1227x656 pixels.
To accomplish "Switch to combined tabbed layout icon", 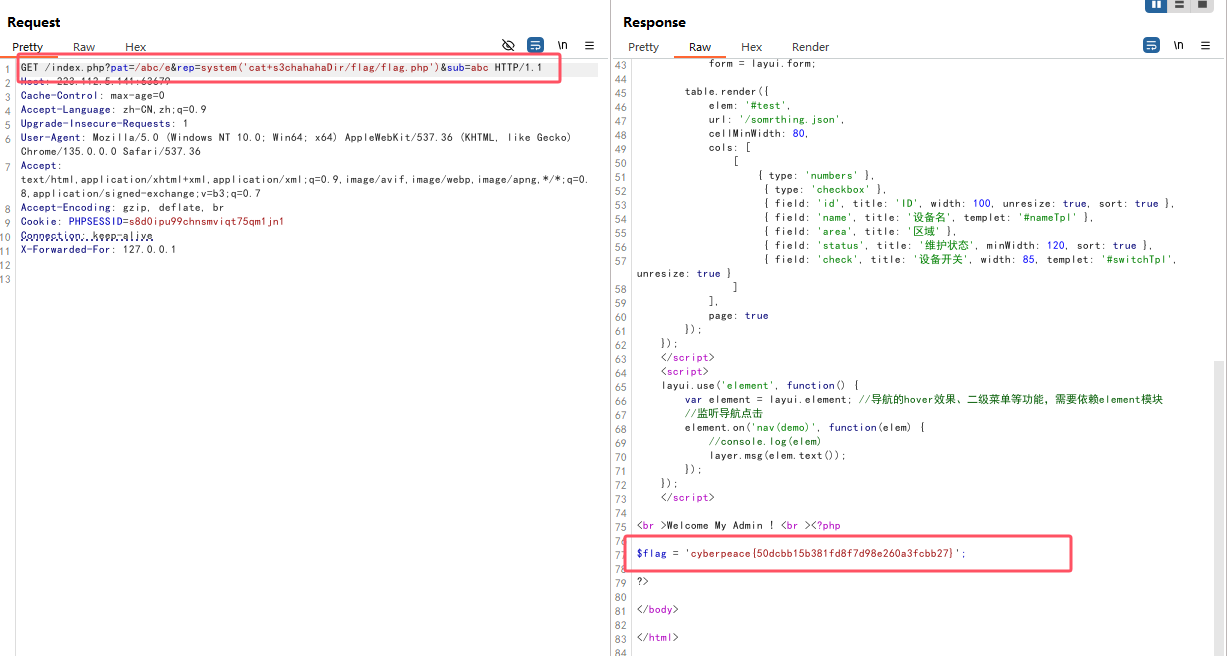I will [x=1203, y=5].
